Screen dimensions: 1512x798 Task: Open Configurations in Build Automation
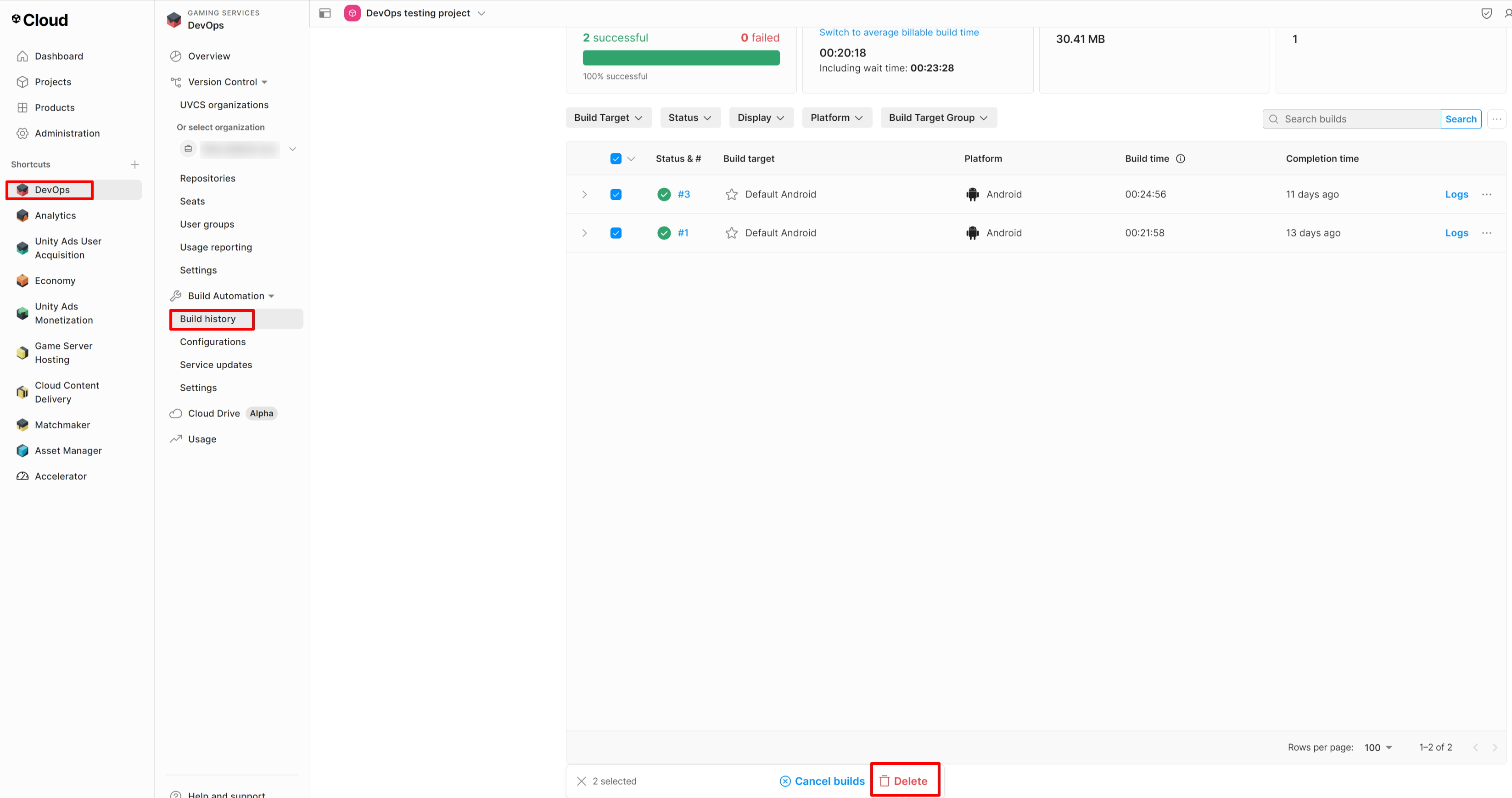[x=213, y=342]
